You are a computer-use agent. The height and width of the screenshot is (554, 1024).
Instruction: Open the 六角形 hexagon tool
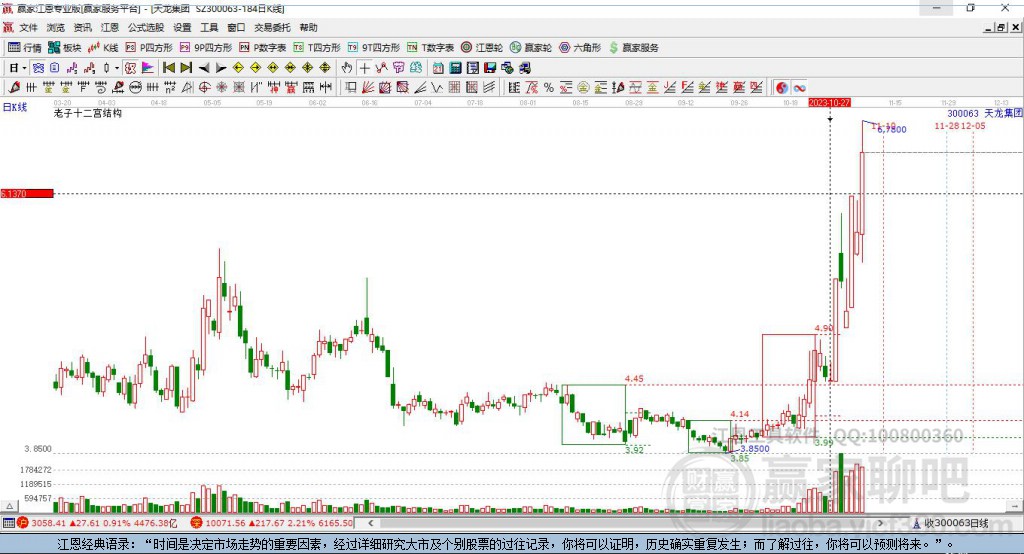[580, 48]
